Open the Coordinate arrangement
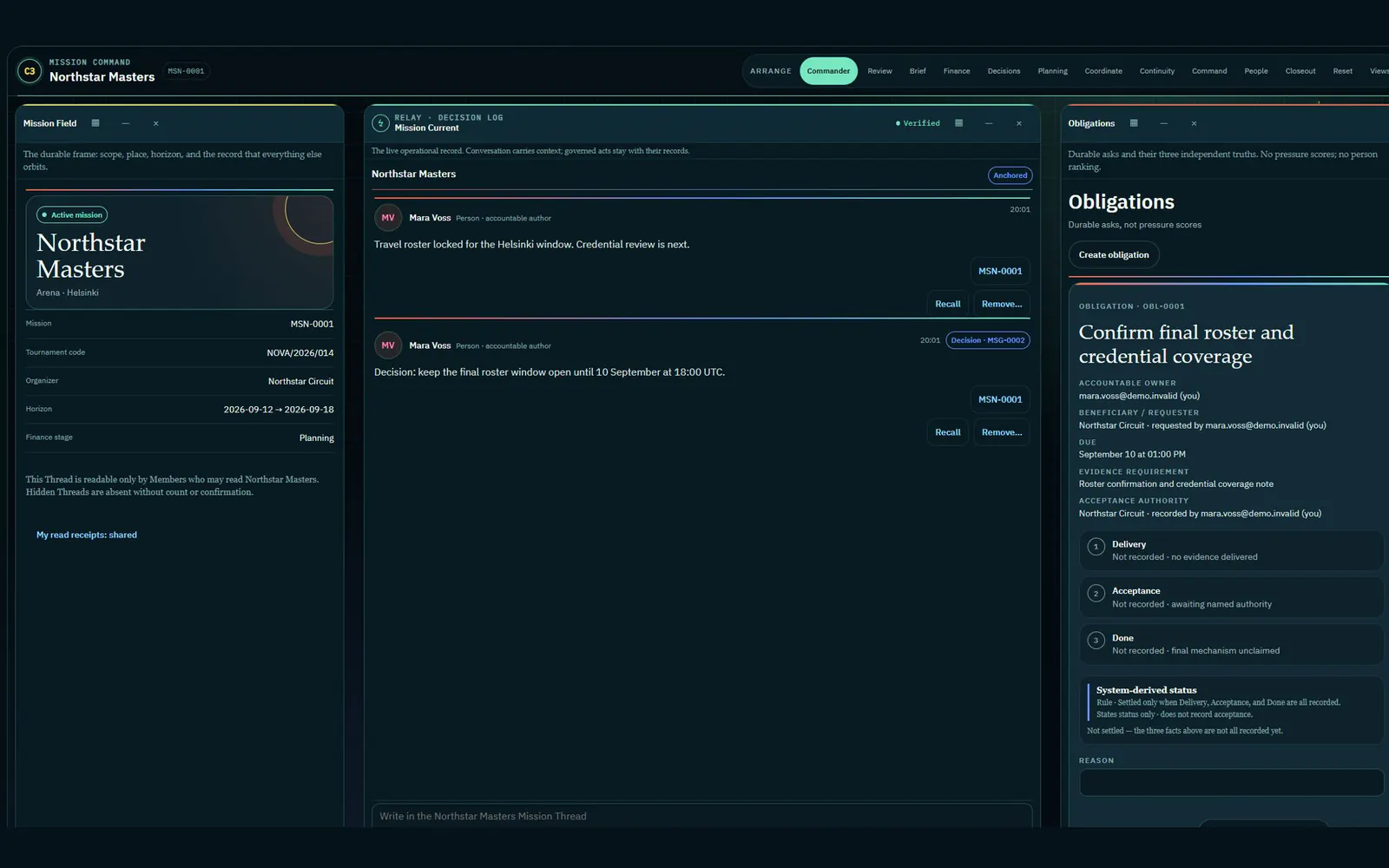 pos(1103,71)
